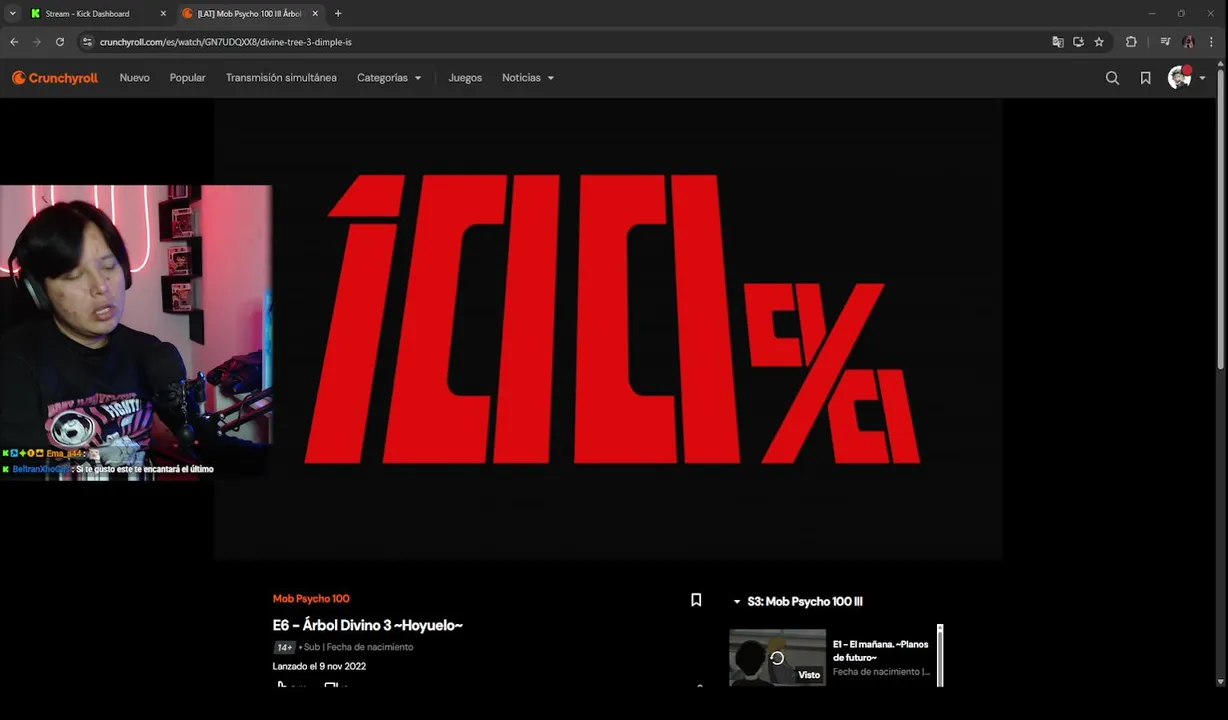Viewport: 1228px width, 720px height.
Task: Open the E1 - El mañana episode title
Action: (x=881, y=651)
